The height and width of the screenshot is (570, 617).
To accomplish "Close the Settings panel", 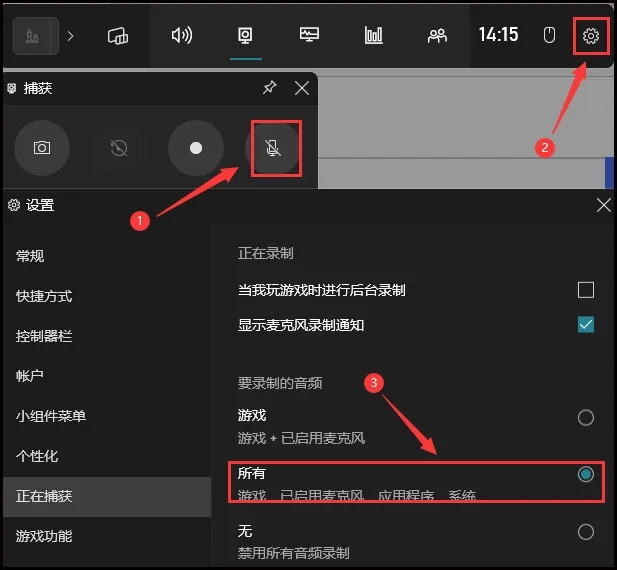I will [x=604, y=205].
